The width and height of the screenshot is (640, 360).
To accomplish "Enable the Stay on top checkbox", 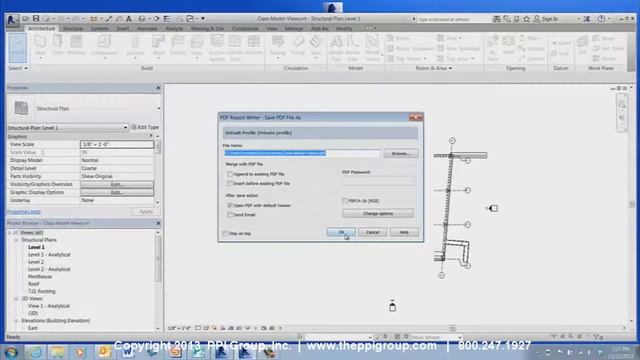I will 225,233.
